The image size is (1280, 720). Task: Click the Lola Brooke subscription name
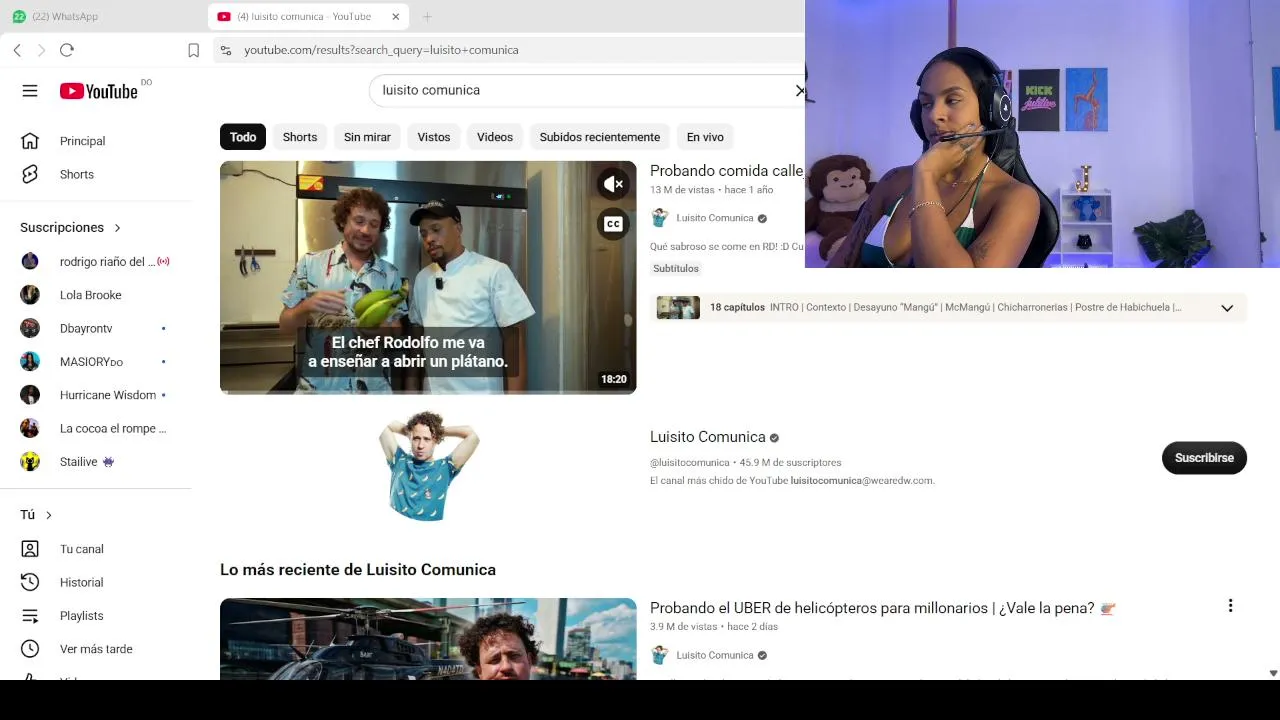point(91,295)
